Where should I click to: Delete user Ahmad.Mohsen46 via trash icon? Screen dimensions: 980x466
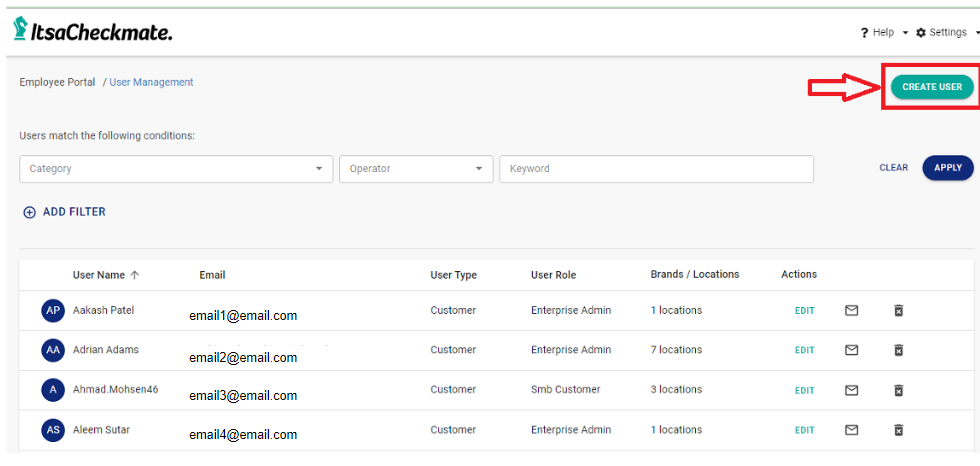coord(898,390)
